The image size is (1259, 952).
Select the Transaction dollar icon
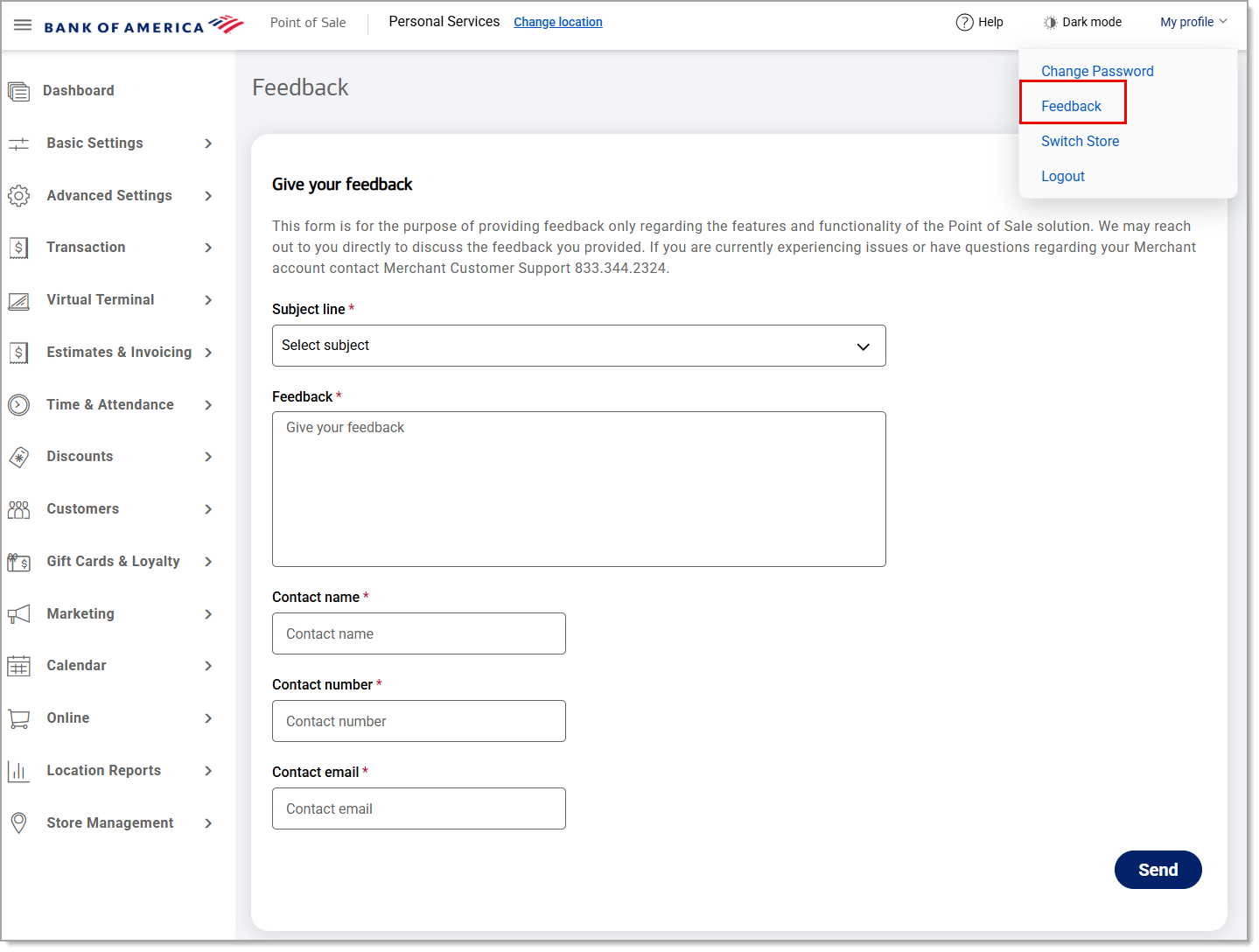[x=19, y=248]
